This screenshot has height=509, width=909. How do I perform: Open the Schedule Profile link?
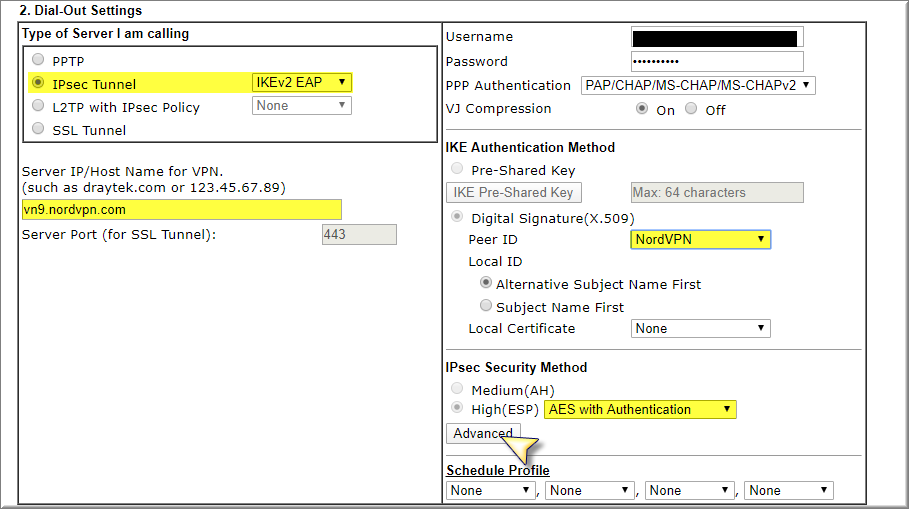[x=498, y=470]
